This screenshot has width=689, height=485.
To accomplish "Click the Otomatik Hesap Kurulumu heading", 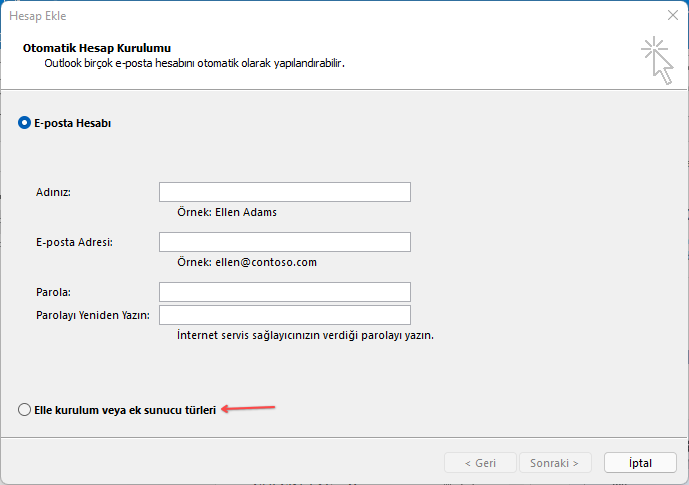I will 96,48.
